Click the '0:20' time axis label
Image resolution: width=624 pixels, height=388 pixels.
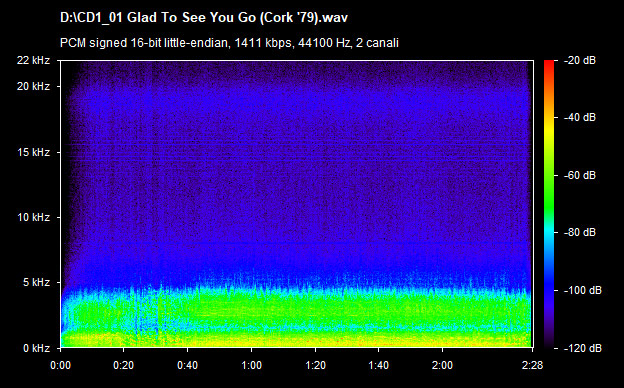pos(123,365)
